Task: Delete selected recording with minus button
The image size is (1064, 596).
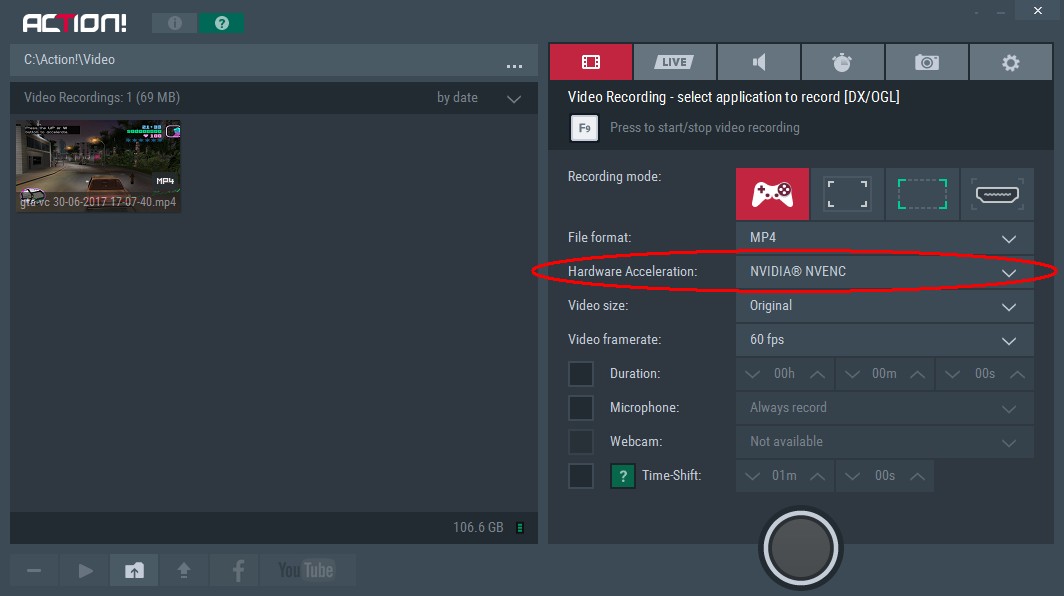Action: pos(34,570)
